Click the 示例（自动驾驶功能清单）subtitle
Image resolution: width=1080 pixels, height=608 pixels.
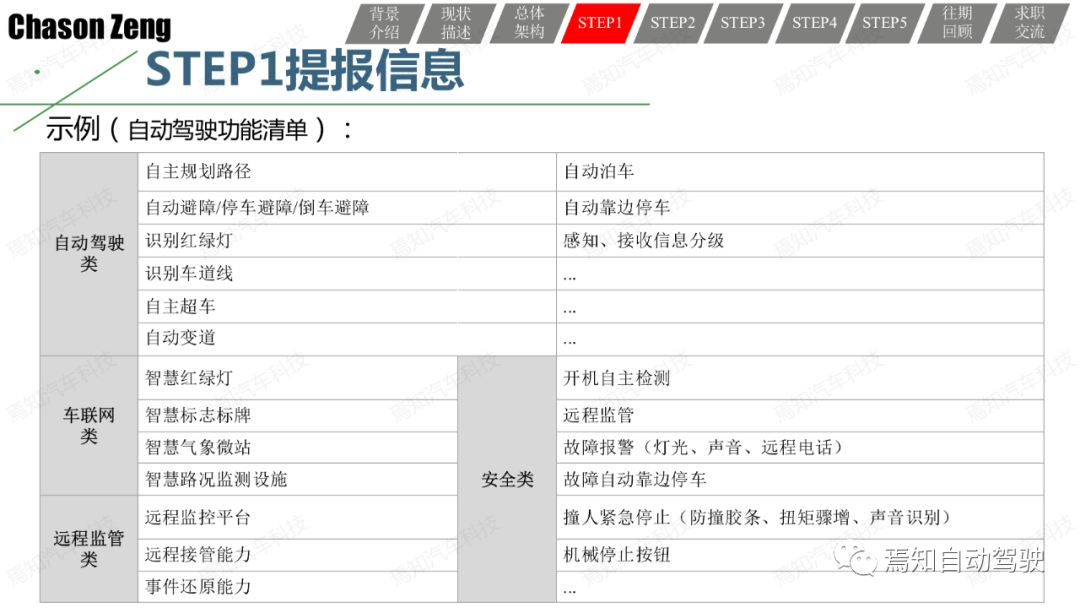198,129
